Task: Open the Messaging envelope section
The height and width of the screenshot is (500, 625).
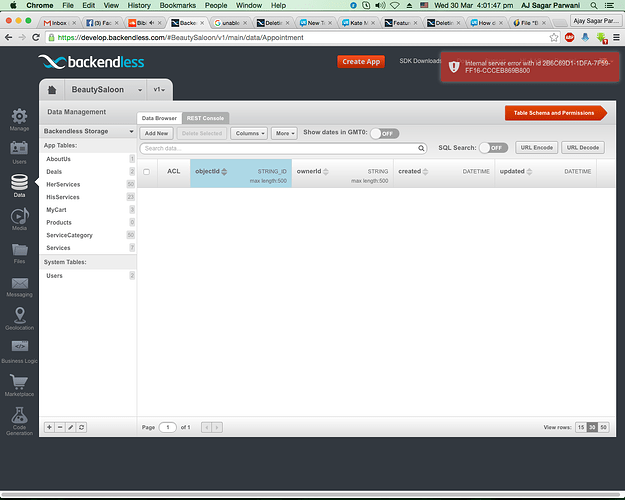Action: (x=19, y=287)
